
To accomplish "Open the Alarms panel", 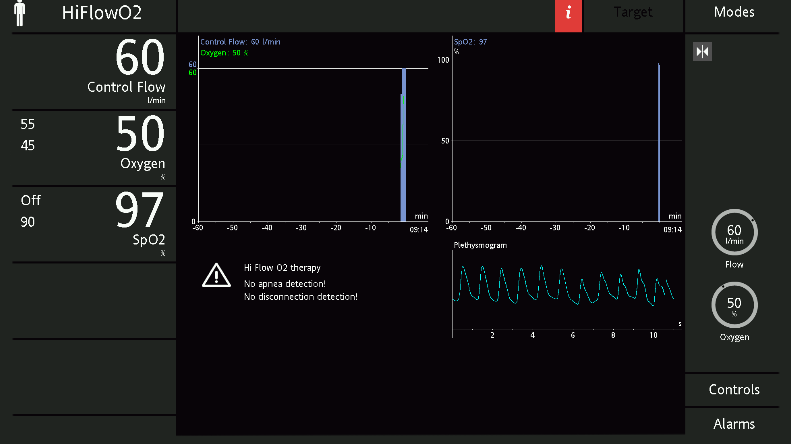I will click(x=734, y=424).
